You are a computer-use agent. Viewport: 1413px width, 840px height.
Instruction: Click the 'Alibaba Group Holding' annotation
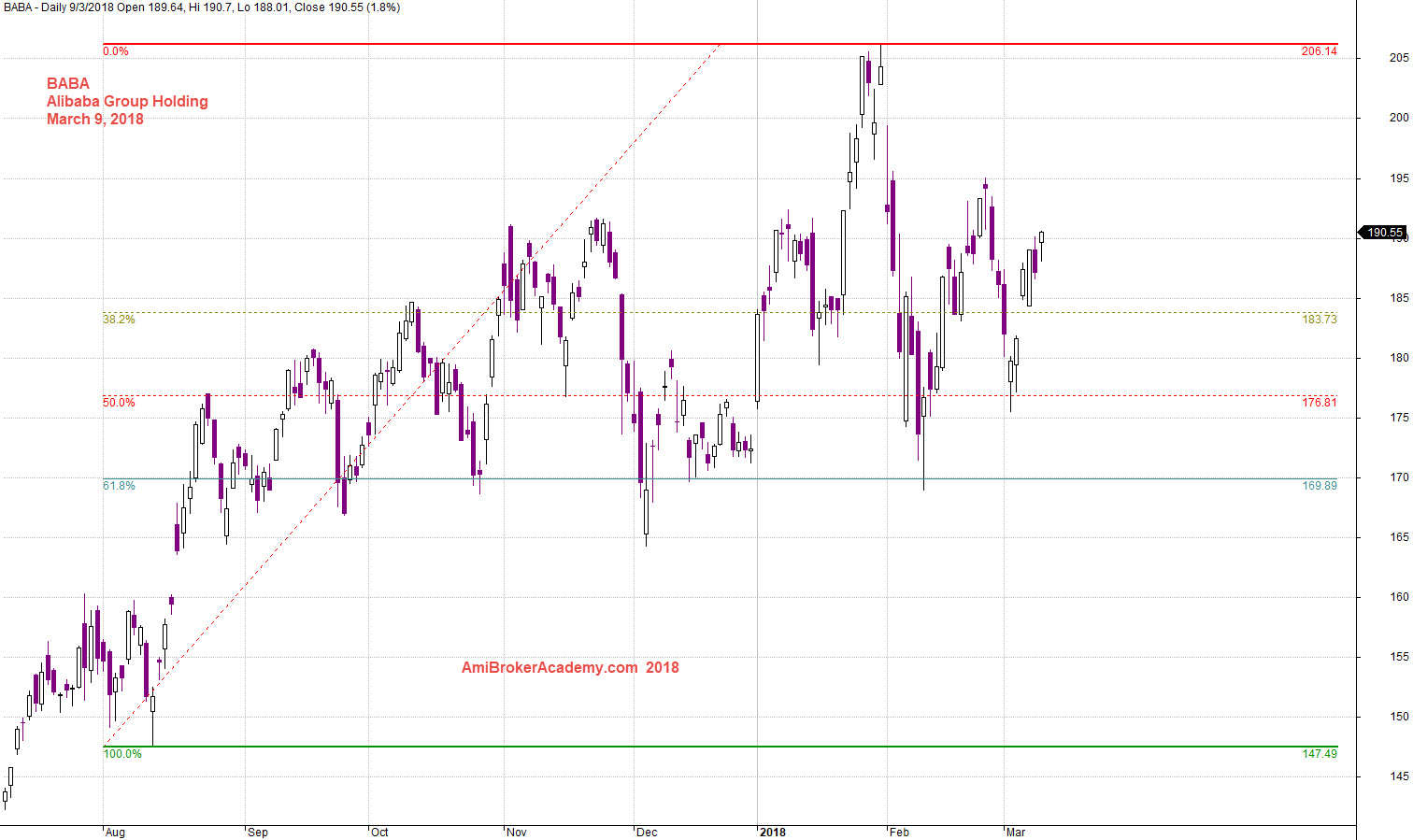tap(127, 102)
